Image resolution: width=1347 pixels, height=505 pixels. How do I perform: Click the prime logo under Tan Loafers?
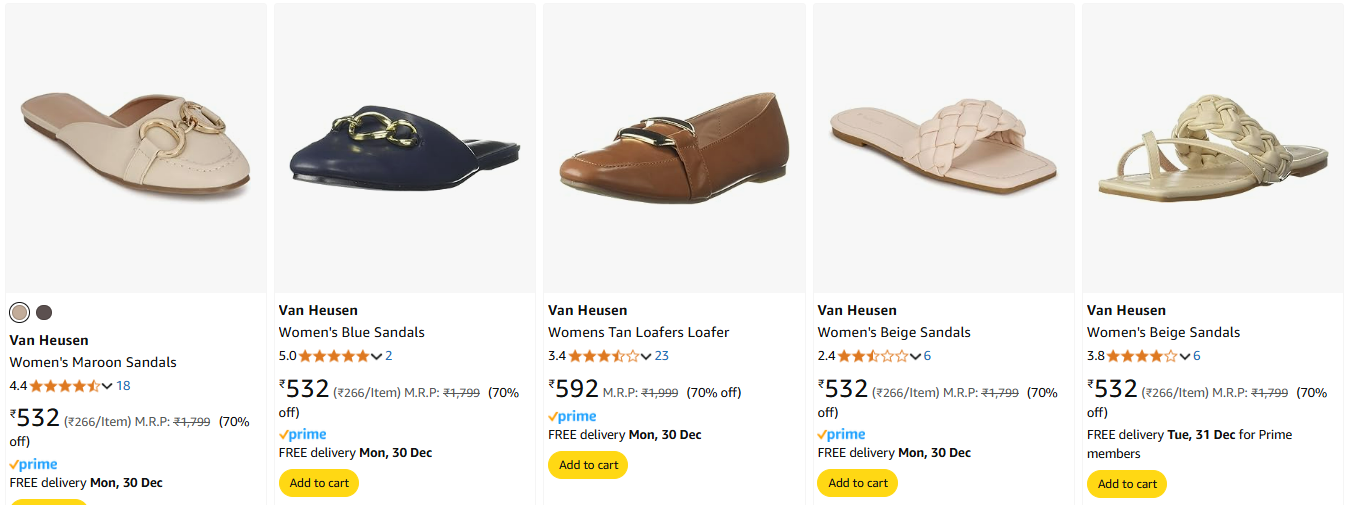coord(572,416)
